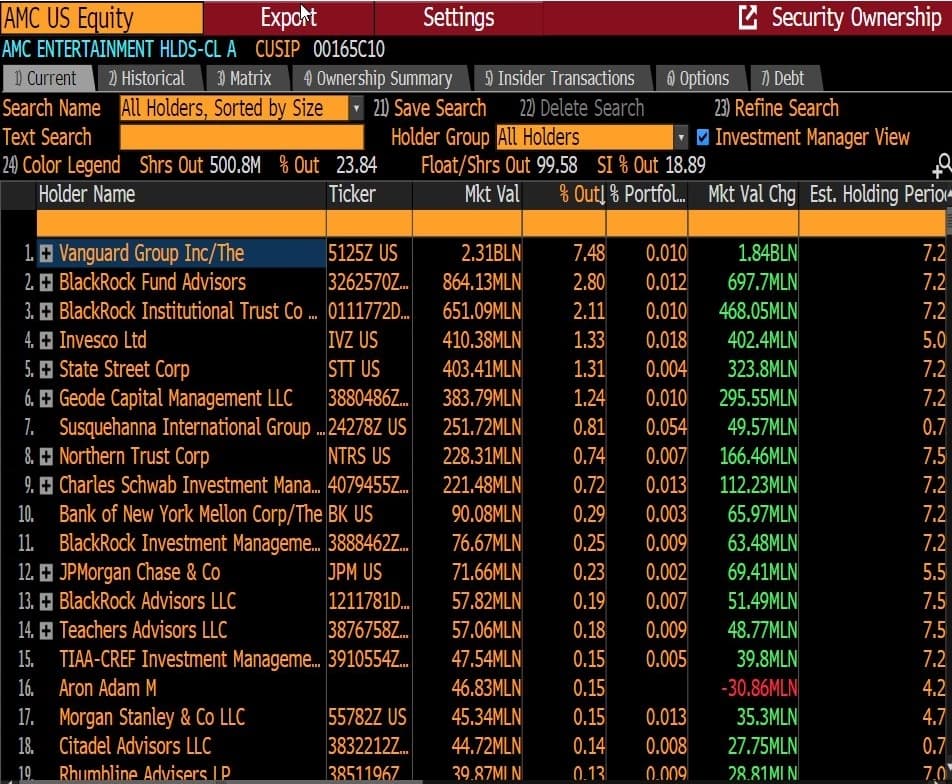Click the Export button
This screenshot has width=952, height=784.
click(x=288, y=18)
